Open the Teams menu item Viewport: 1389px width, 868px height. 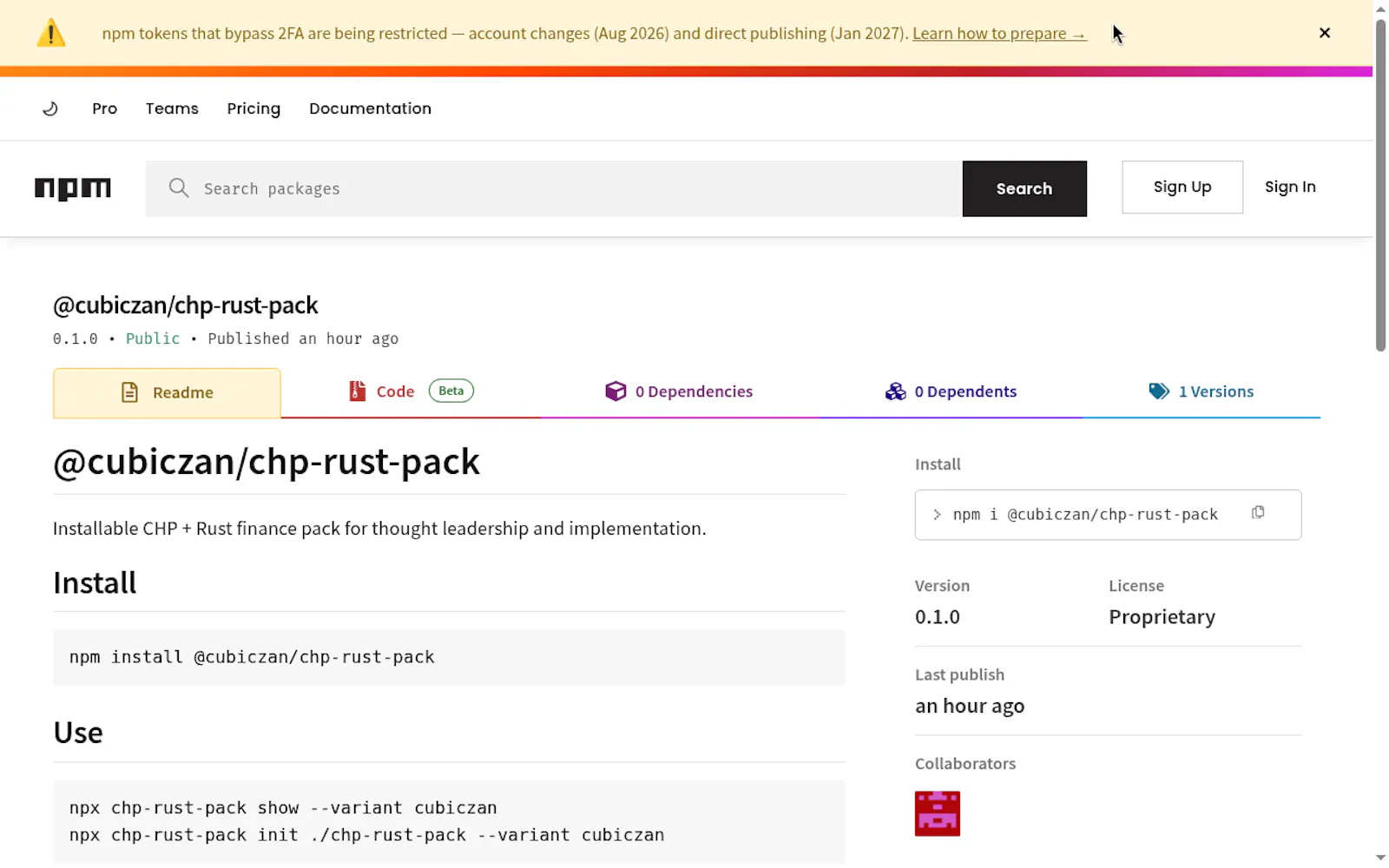(172, 108)
